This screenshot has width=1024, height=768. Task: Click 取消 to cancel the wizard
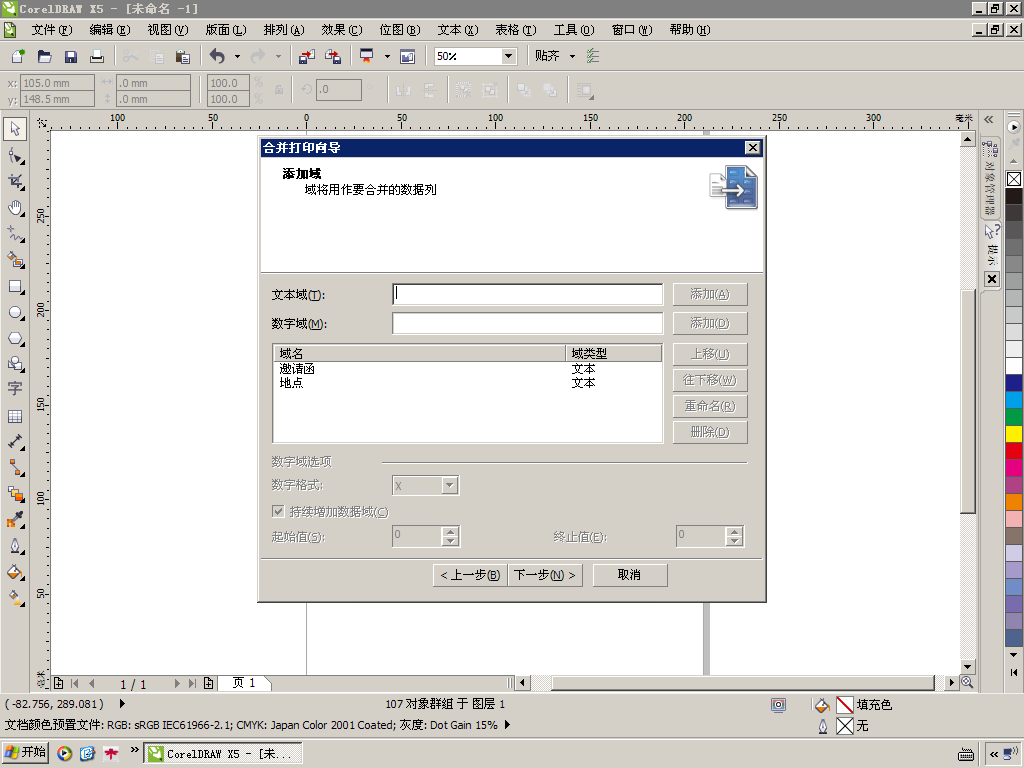[630, 575]
